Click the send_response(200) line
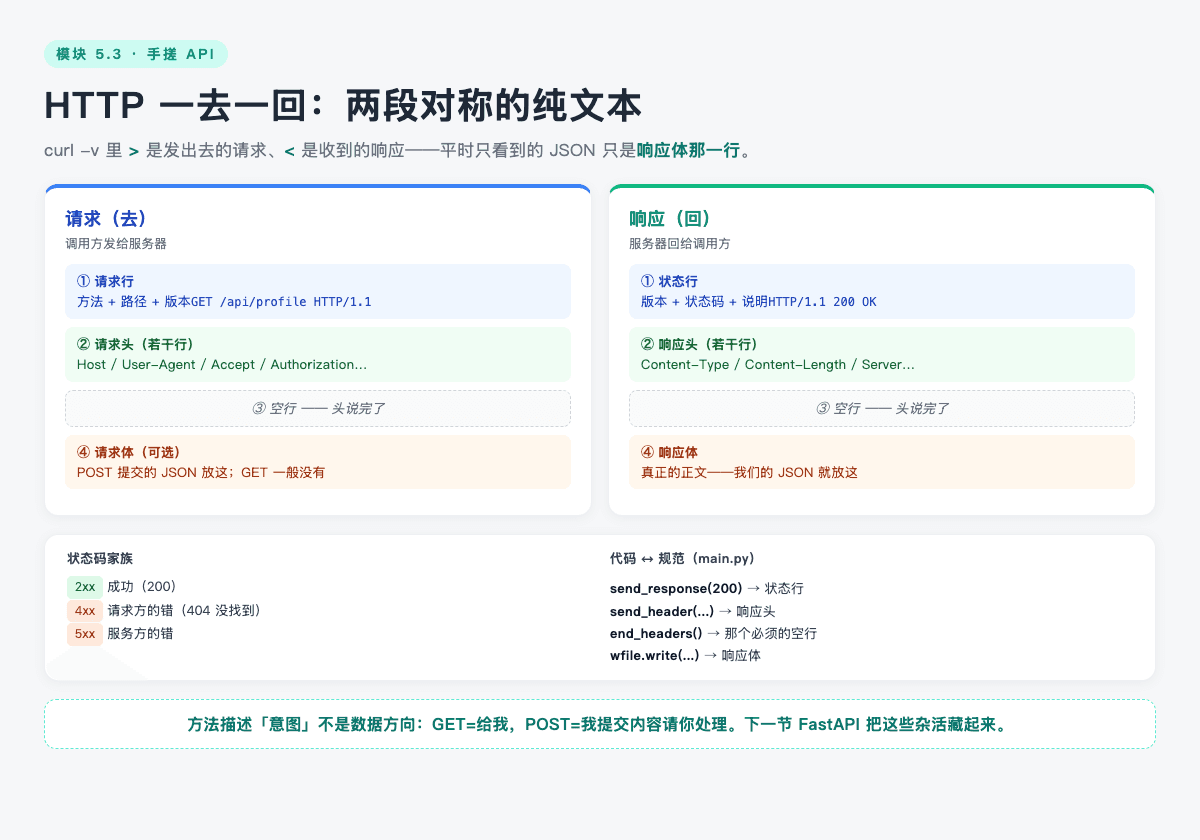 click(x=707, y=588)
